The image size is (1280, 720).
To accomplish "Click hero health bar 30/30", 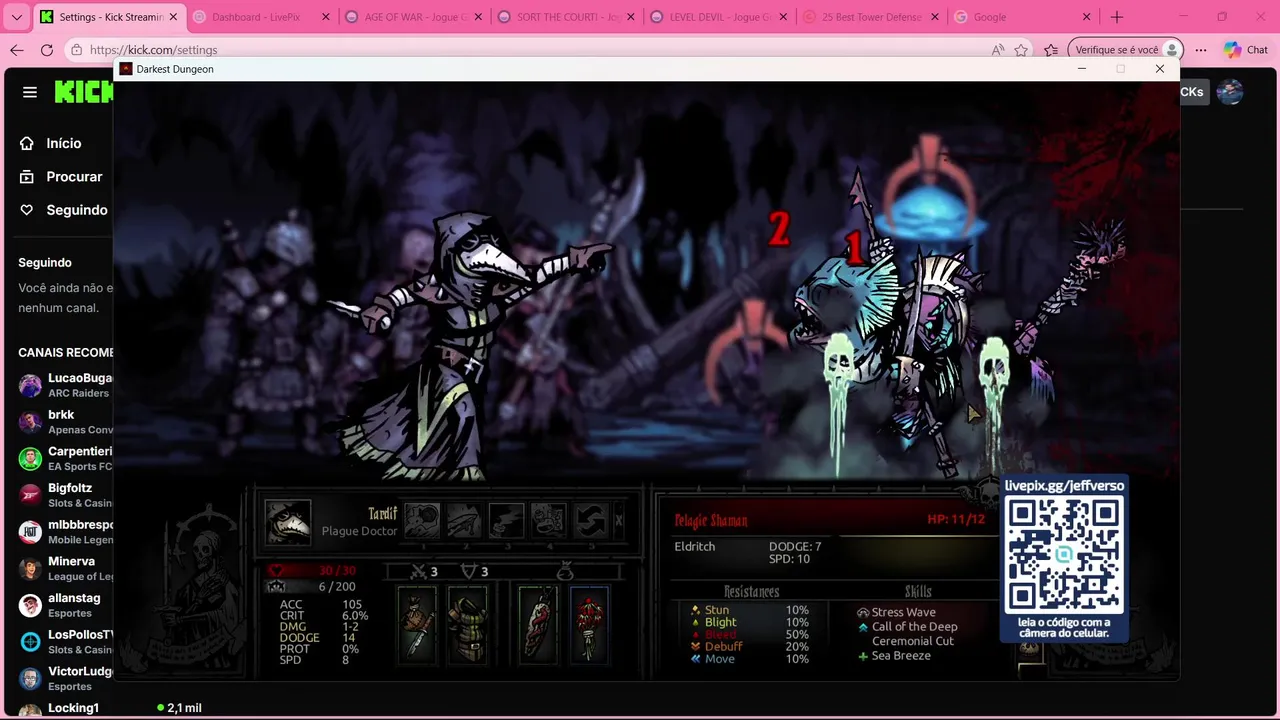I will click(x=313, y=571).
